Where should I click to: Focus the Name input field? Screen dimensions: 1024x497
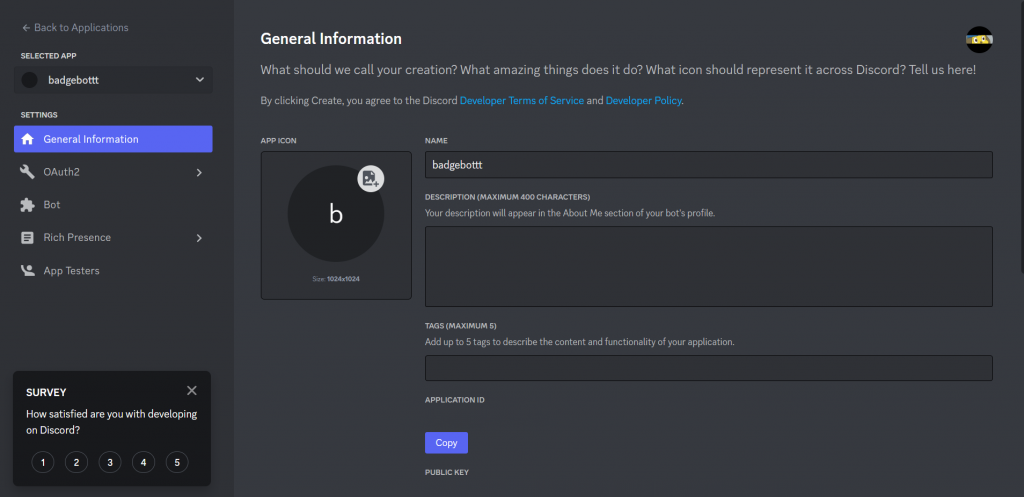pyautogui.click(x=709, y=165)
